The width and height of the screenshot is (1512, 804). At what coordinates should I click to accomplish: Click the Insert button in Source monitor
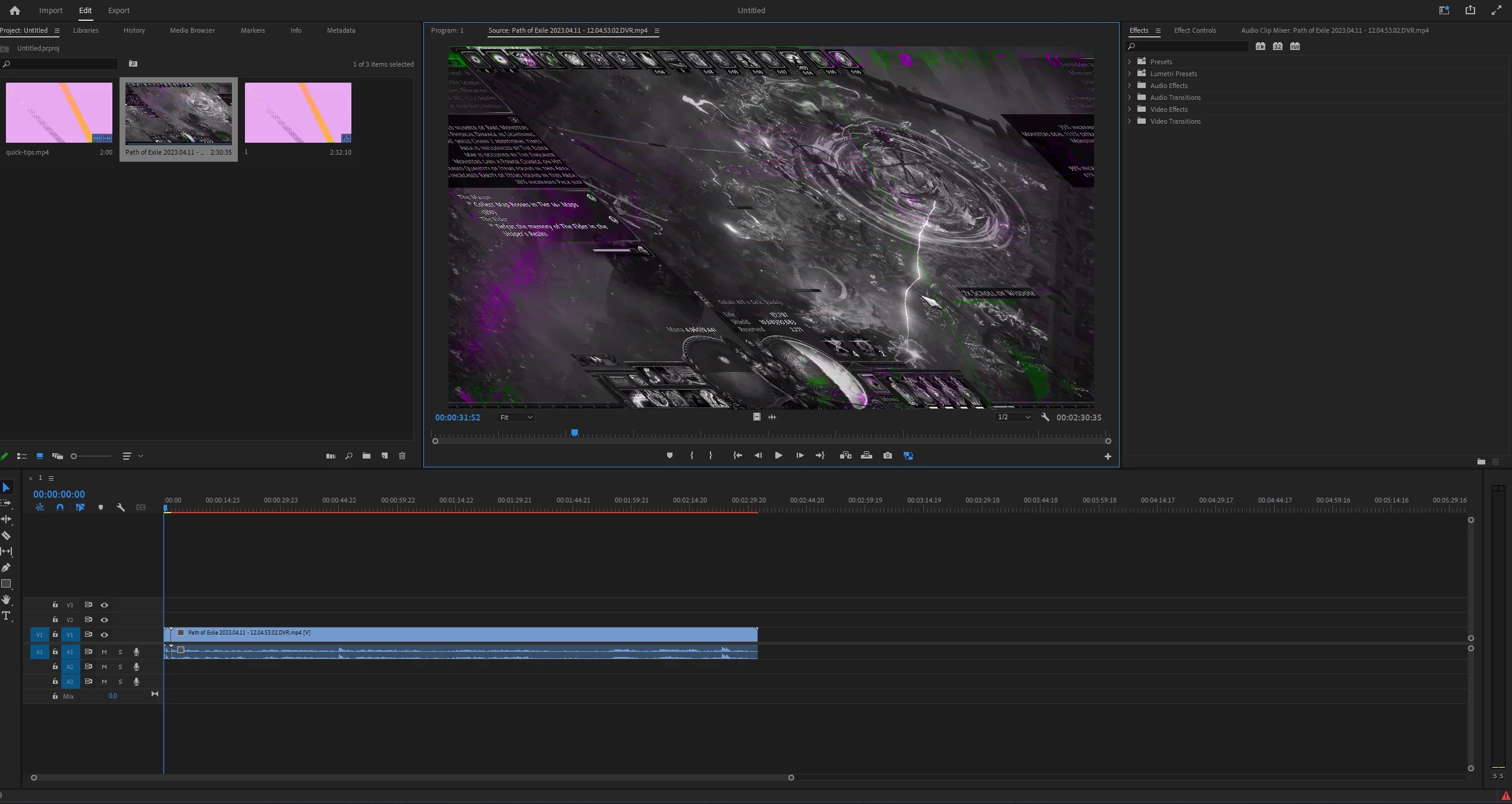[845, 456]
